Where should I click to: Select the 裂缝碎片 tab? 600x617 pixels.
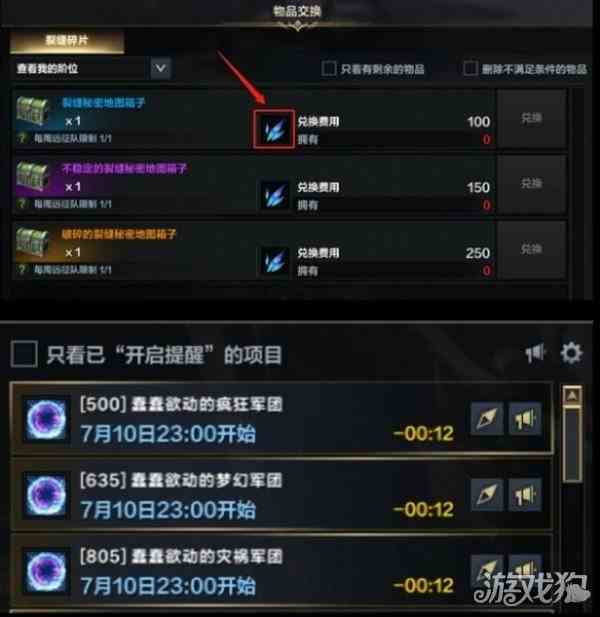pos(67,41)
